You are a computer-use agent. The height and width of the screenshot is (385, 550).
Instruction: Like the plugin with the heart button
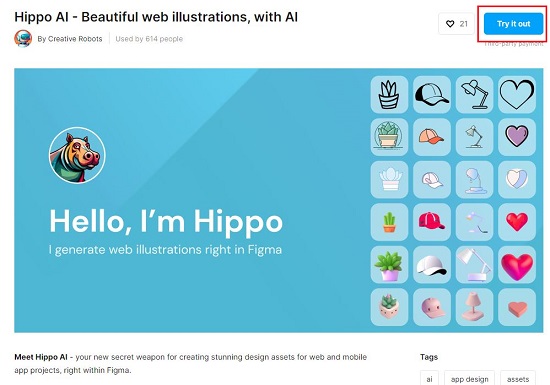tap(456, 24)
